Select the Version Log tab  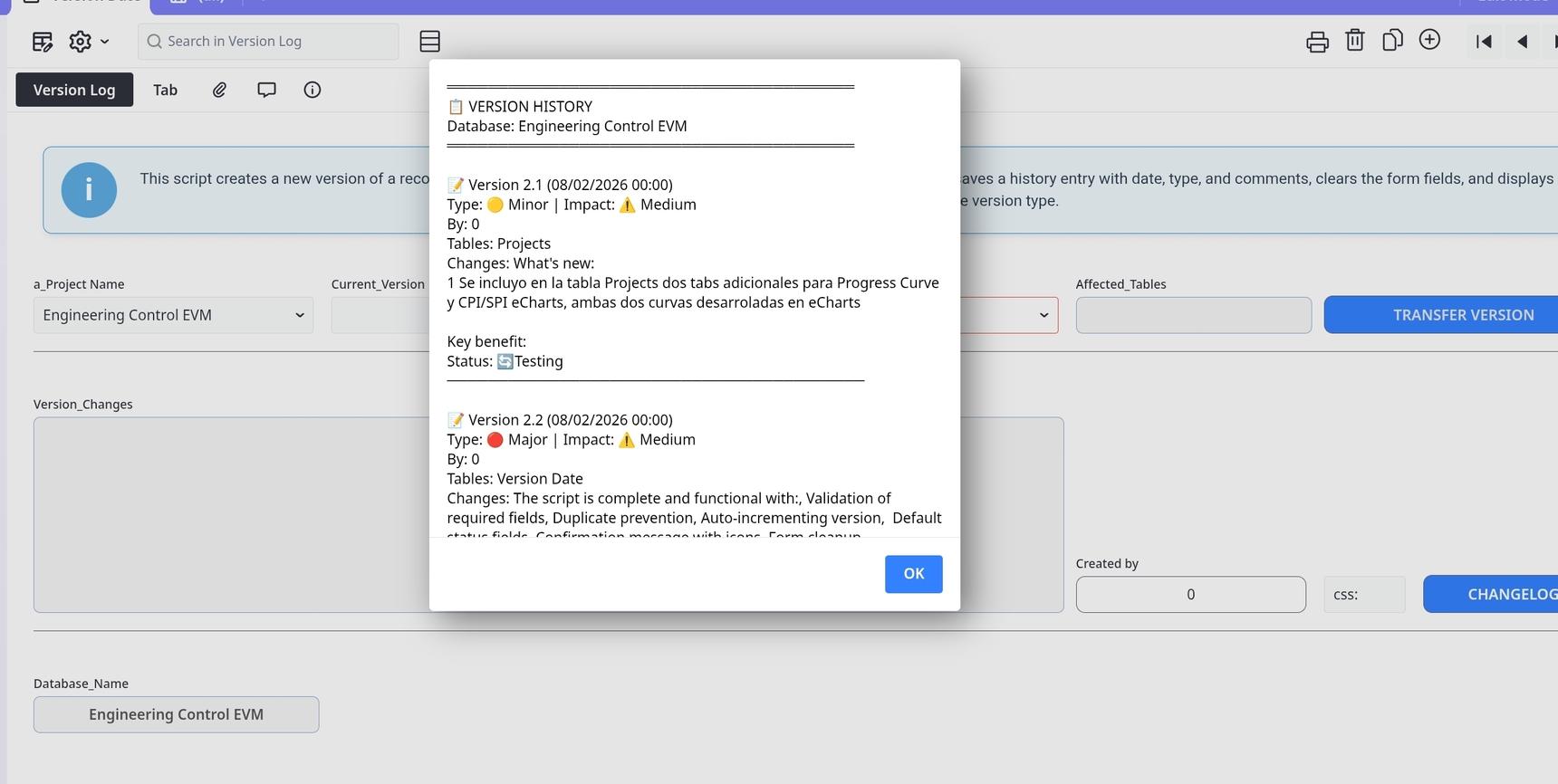pos(74,90)
